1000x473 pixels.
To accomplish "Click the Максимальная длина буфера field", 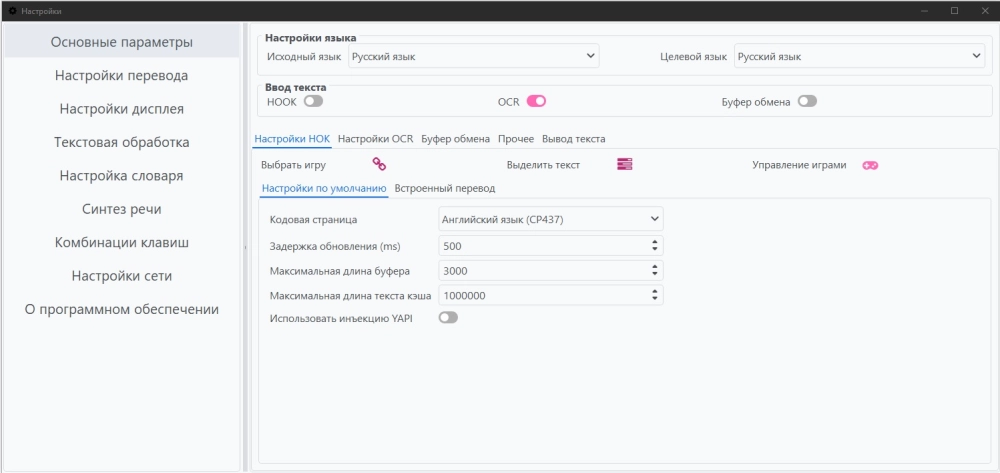I will tap(551, 270).
